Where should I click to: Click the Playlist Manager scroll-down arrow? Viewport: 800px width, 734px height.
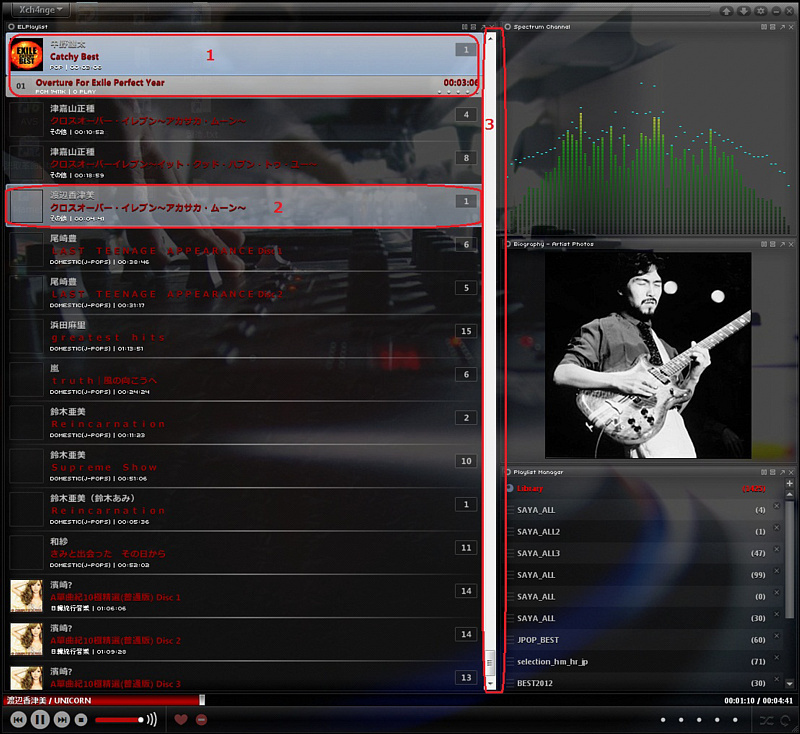coord(790,684)
